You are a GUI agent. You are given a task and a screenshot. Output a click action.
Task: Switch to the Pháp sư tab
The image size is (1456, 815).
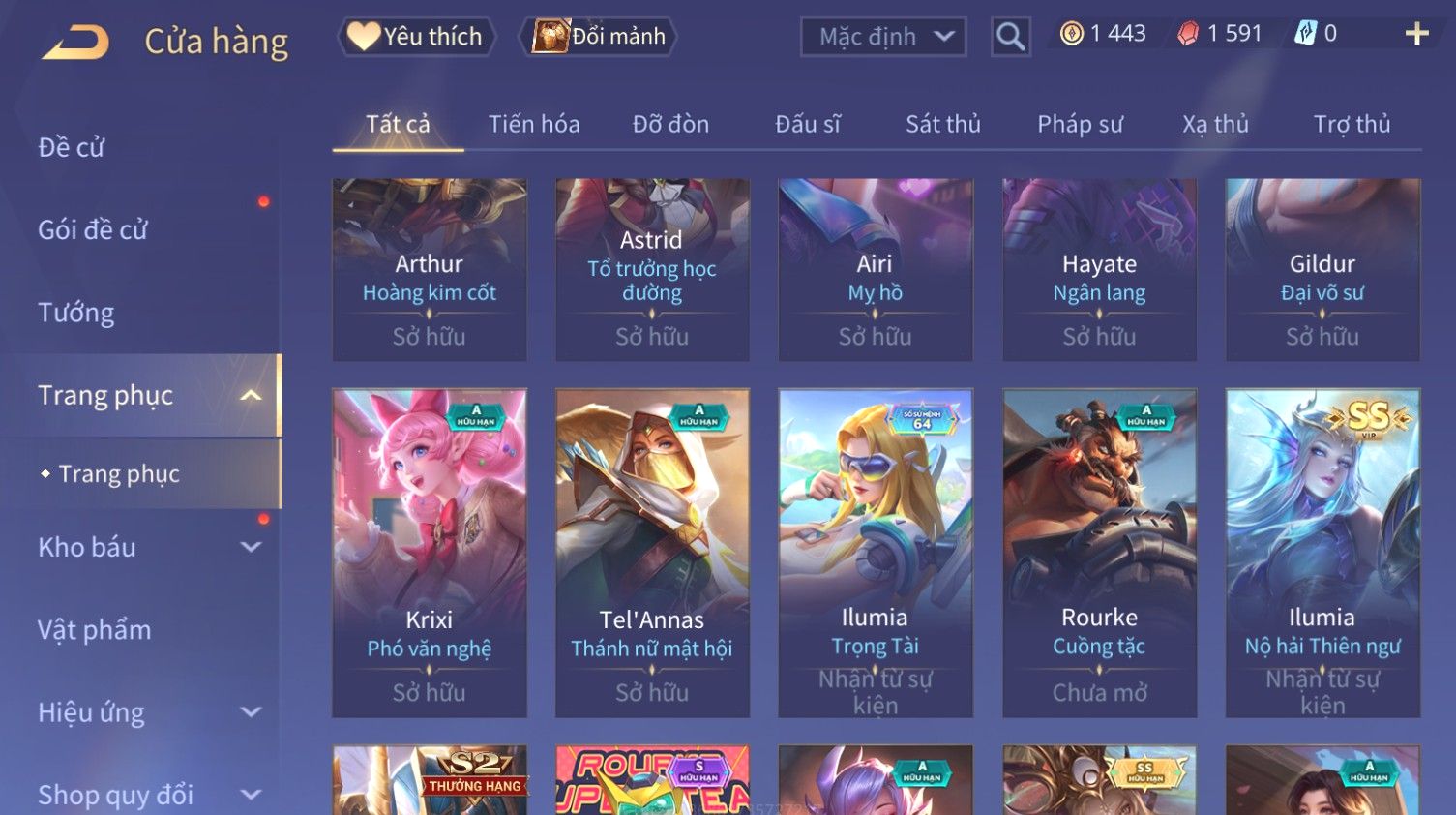coord(1080,124)
